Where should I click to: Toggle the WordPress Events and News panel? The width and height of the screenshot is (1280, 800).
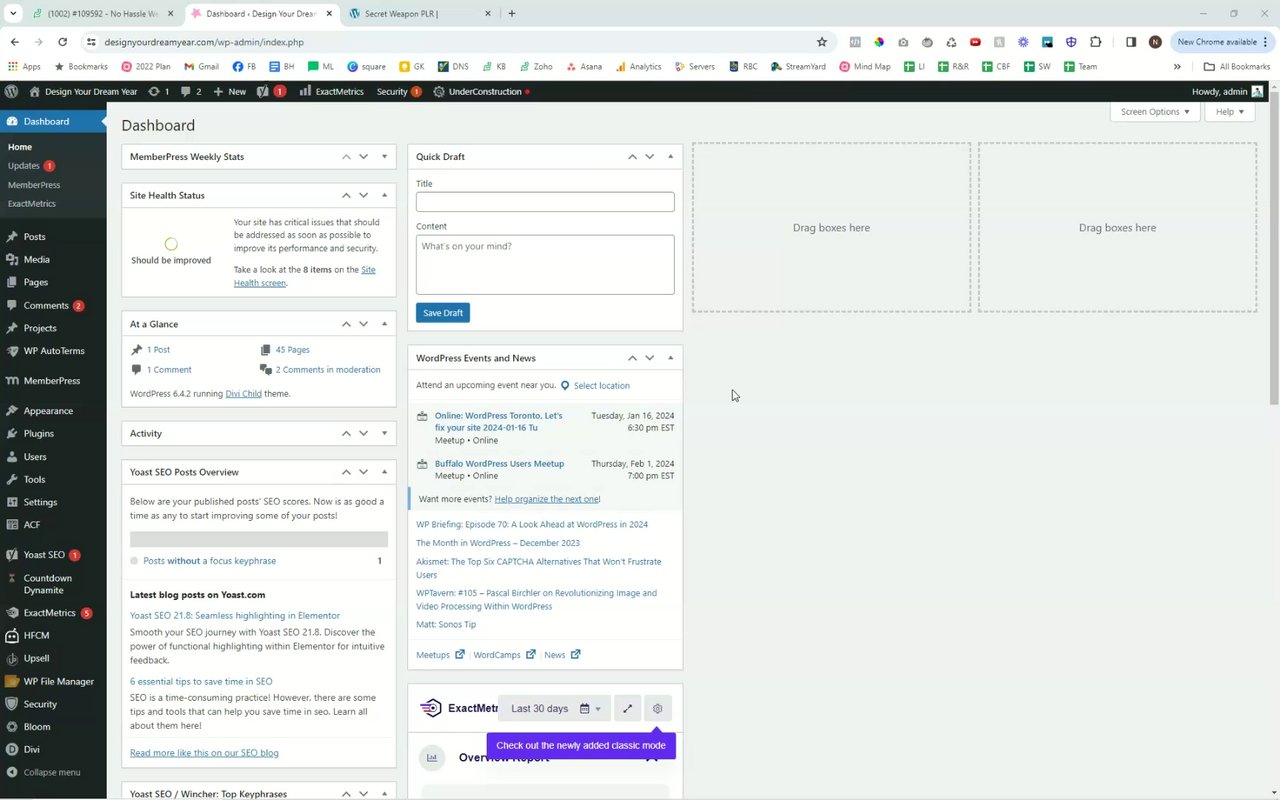click(x=670, y=358)
